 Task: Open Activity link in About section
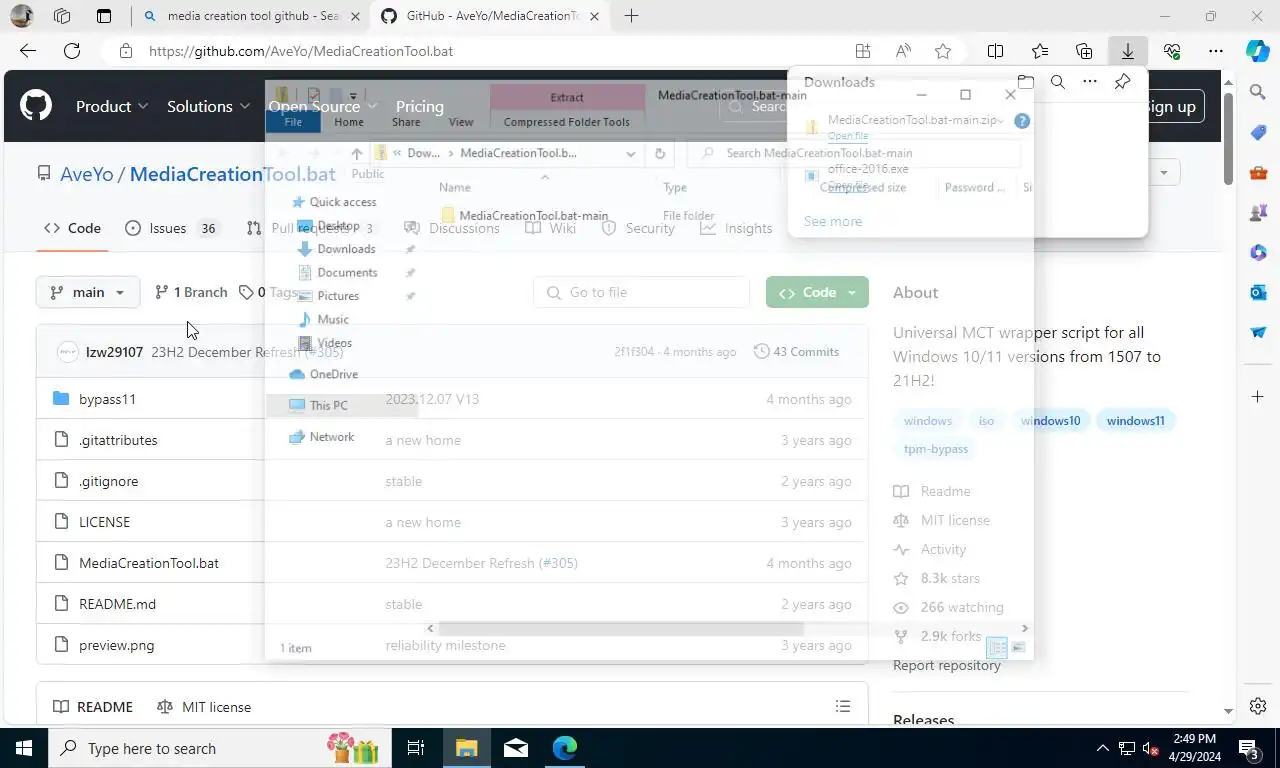click(930, 549)
